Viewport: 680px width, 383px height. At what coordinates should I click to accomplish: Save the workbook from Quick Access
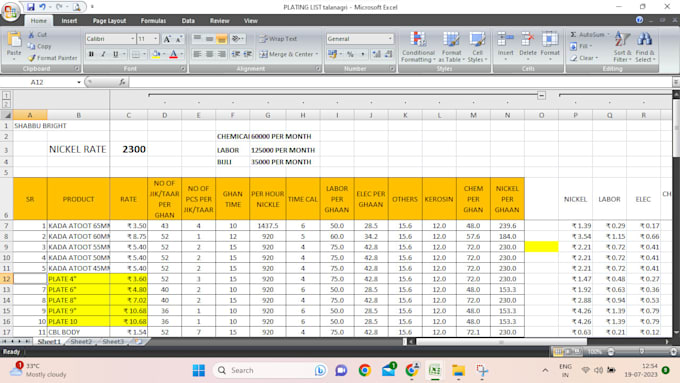[x=30, y=7]
